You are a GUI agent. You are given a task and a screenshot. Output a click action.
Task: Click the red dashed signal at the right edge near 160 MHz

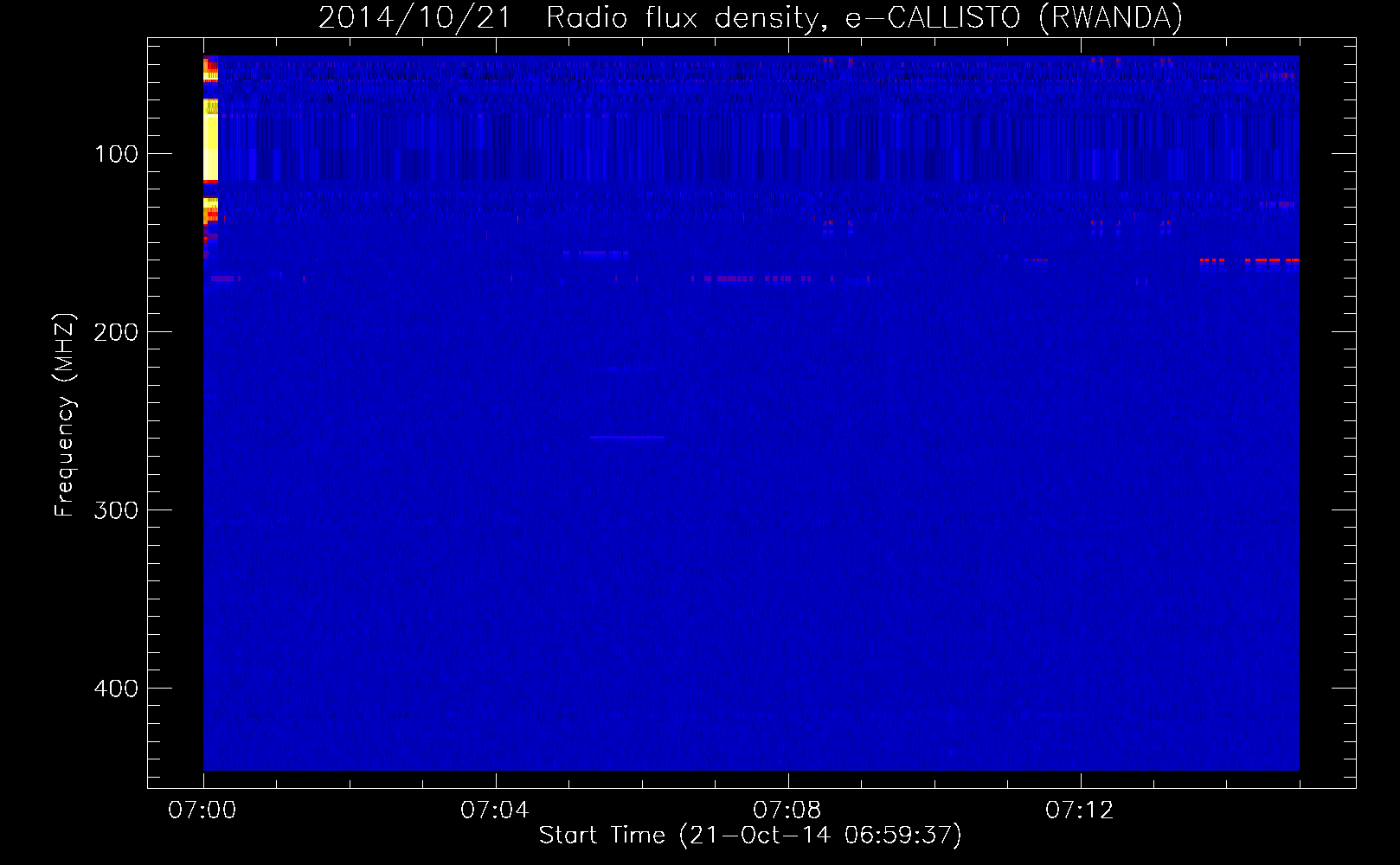1249,259
